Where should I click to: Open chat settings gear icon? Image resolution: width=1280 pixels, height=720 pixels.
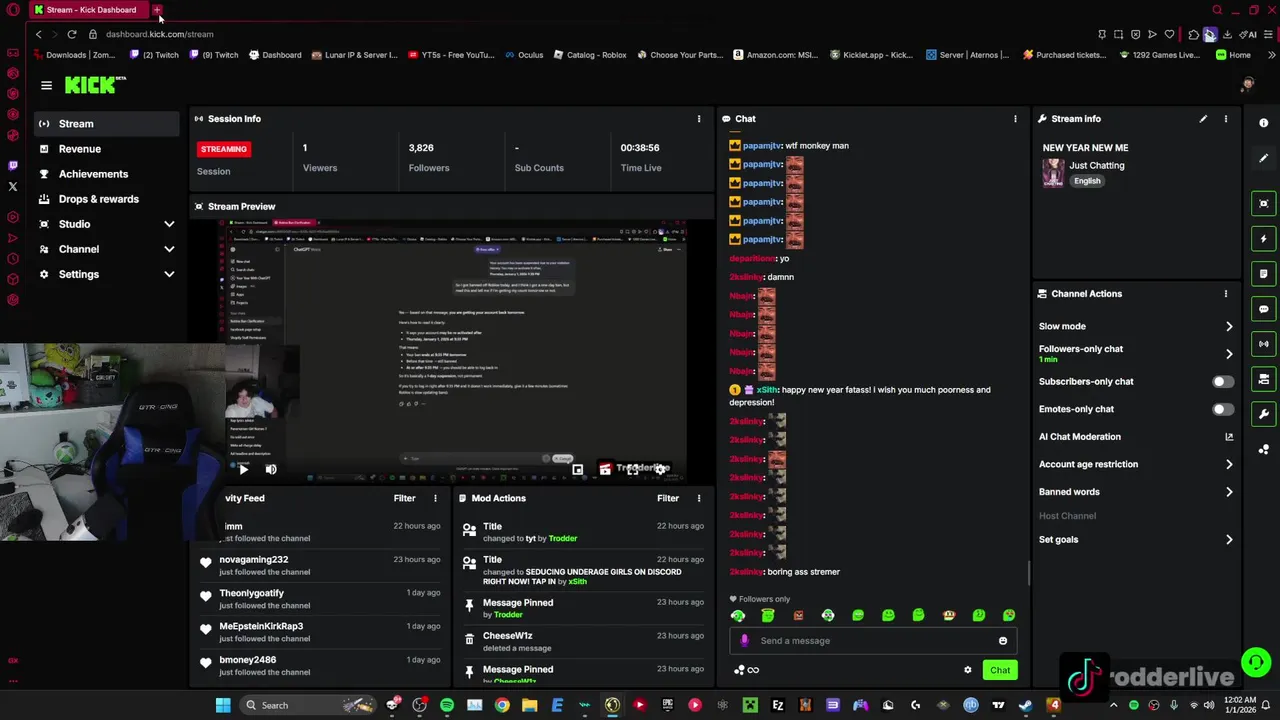[x=967, y=670]
